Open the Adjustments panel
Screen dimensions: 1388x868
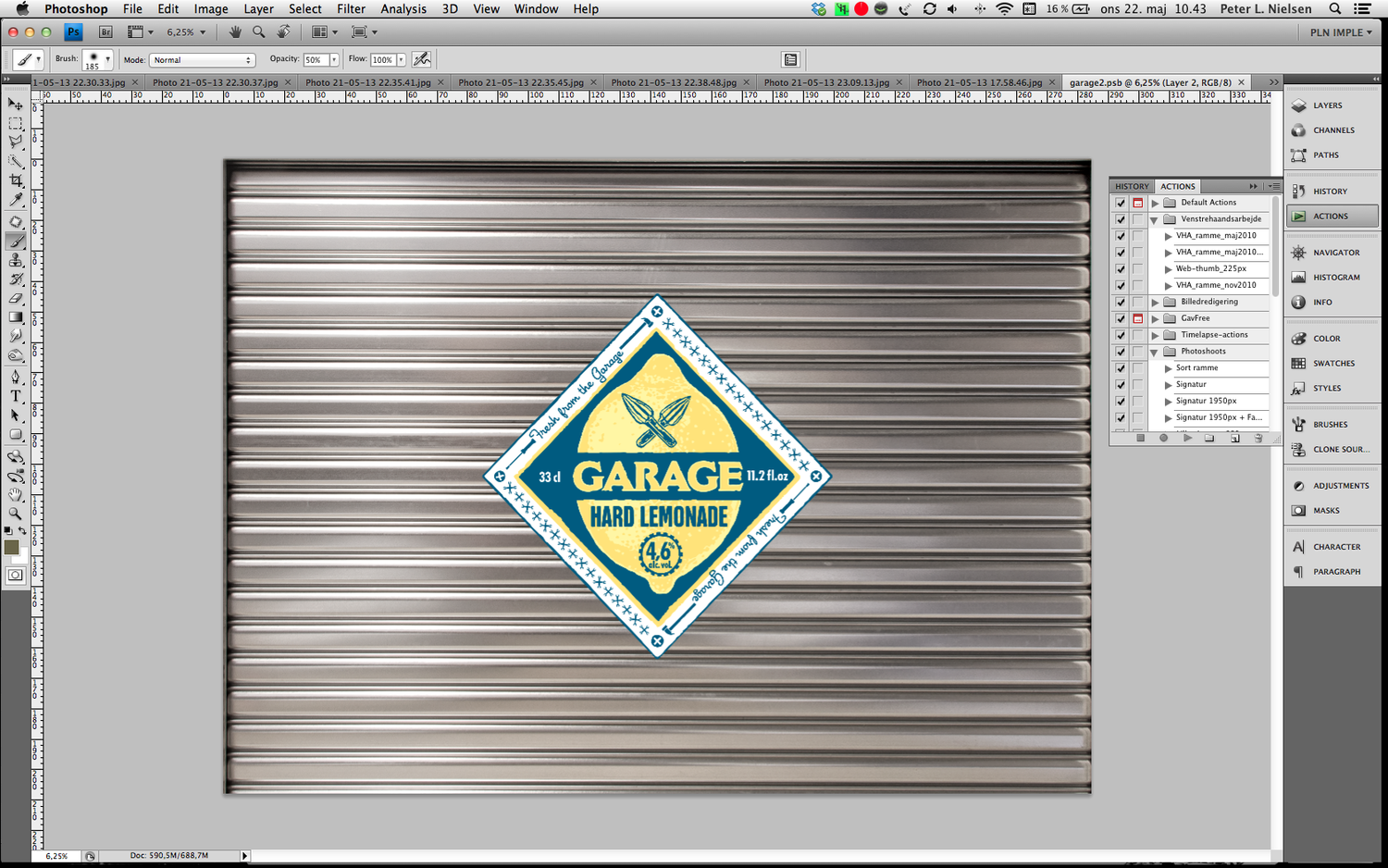pos(1332,486)
